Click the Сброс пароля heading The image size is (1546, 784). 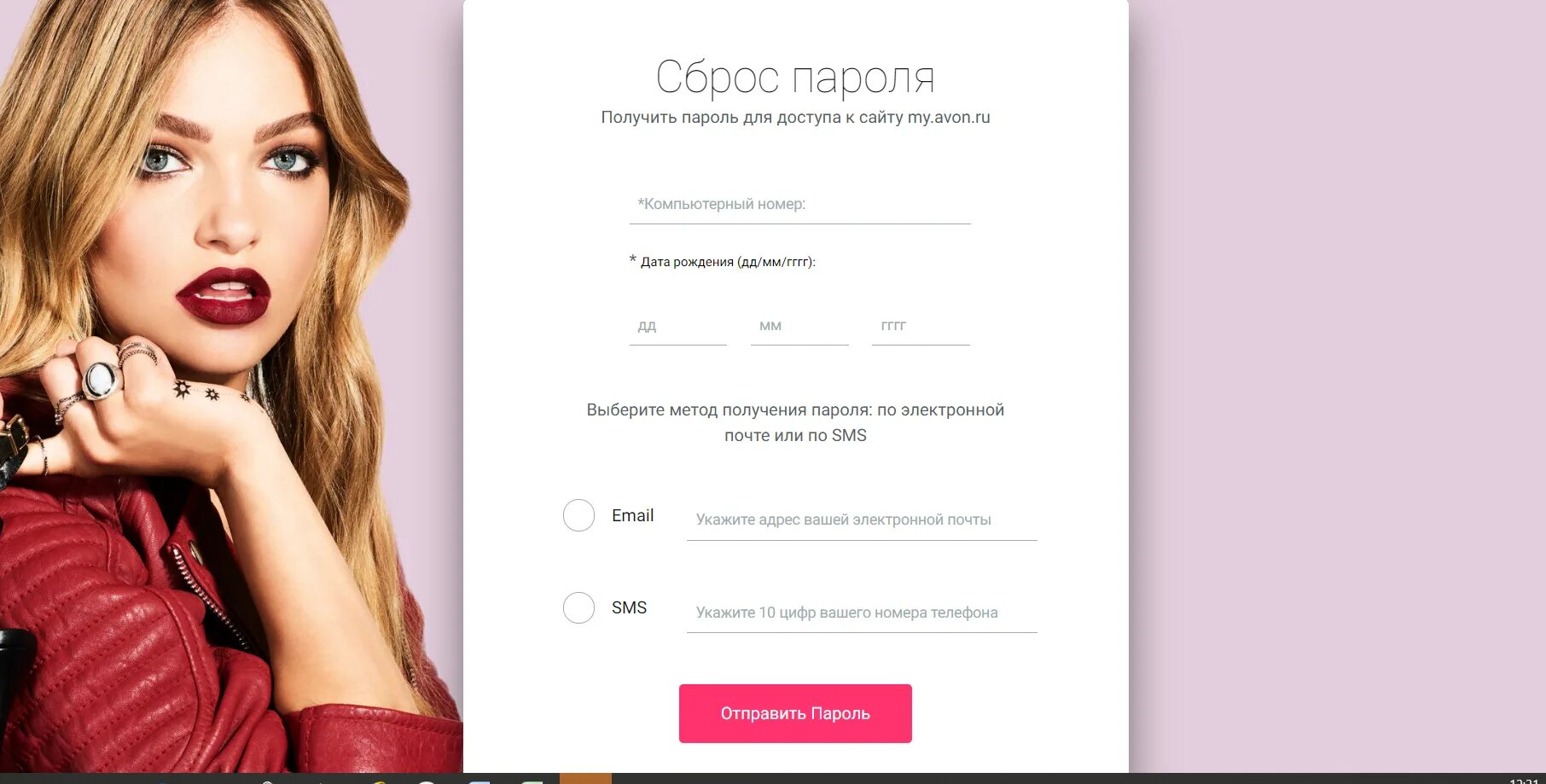pos(795,78)
